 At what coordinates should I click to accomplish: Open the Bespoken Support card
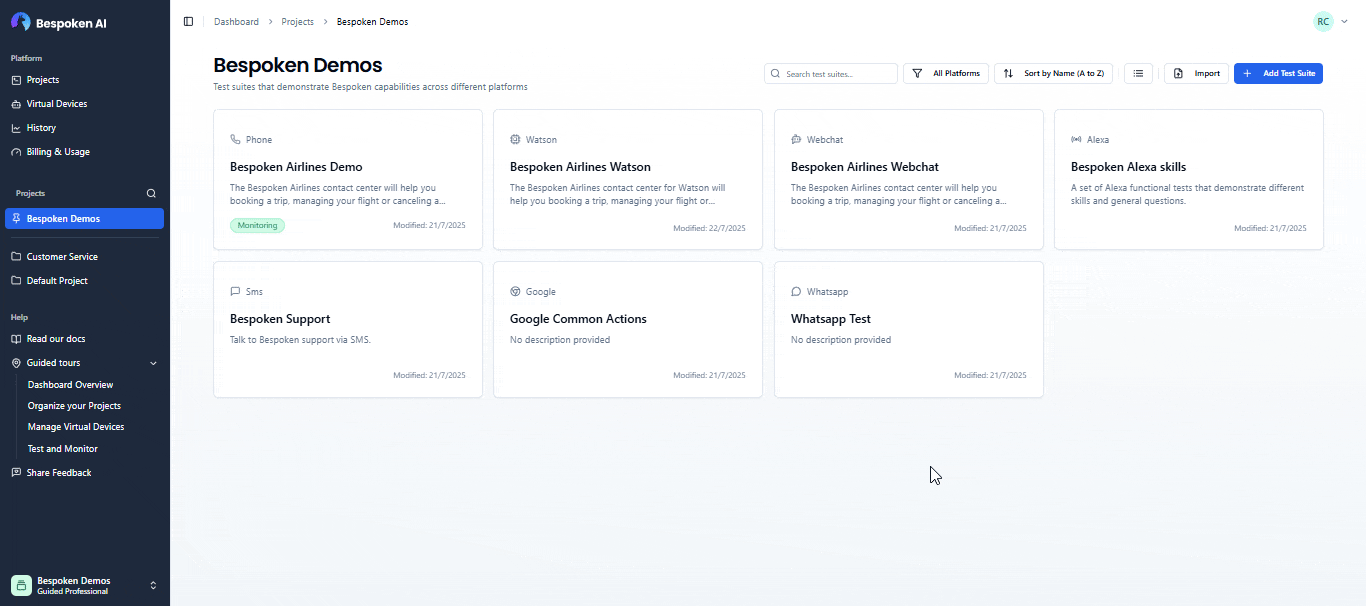pyautogui.click(x=348, y=329)
